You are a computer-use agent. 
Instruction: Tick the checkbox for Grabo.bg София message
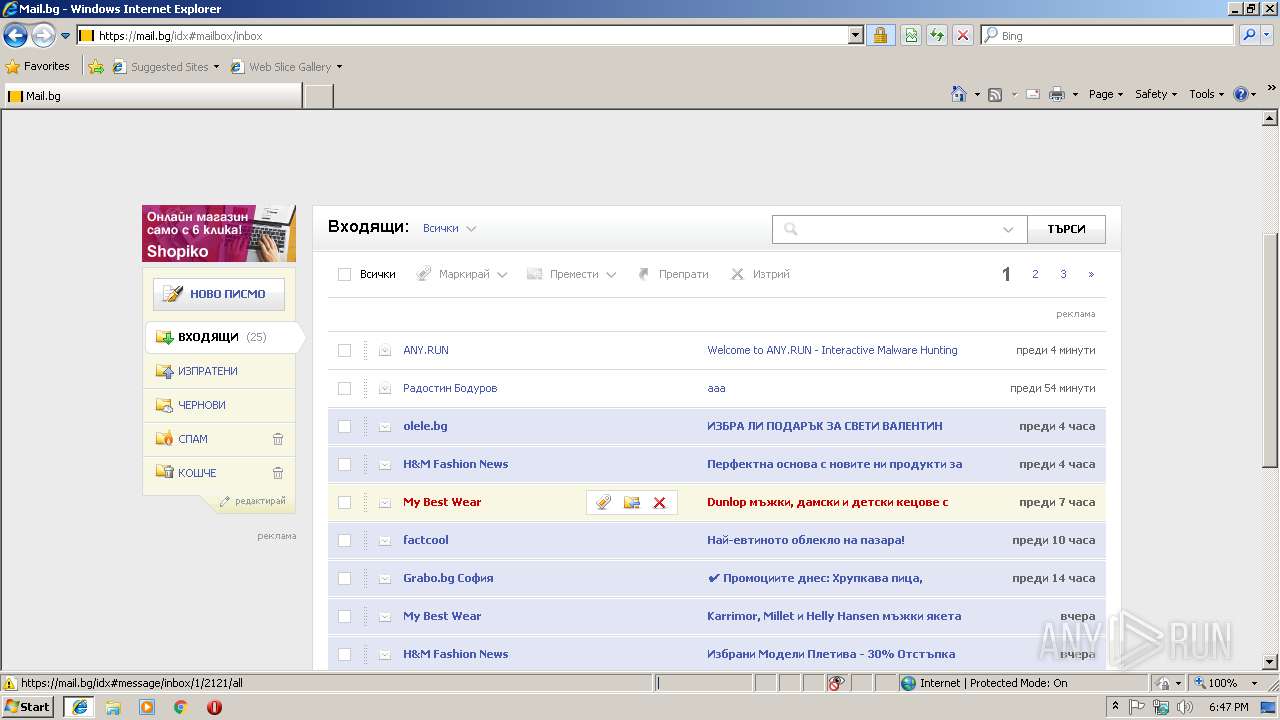[x=344, y=578]
